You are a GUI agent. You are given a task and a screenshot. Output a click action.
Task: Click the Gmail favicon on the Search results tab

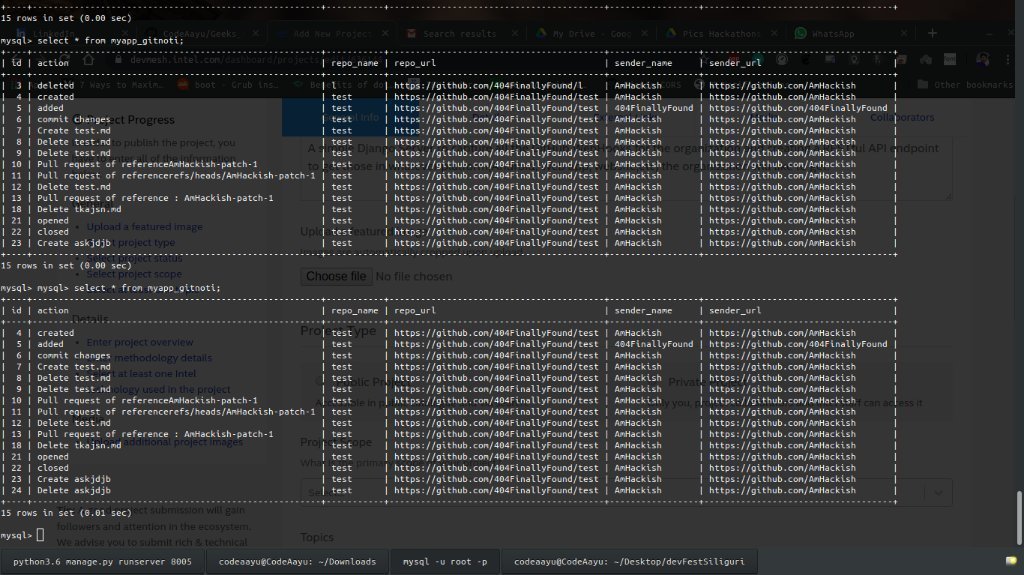411,33
